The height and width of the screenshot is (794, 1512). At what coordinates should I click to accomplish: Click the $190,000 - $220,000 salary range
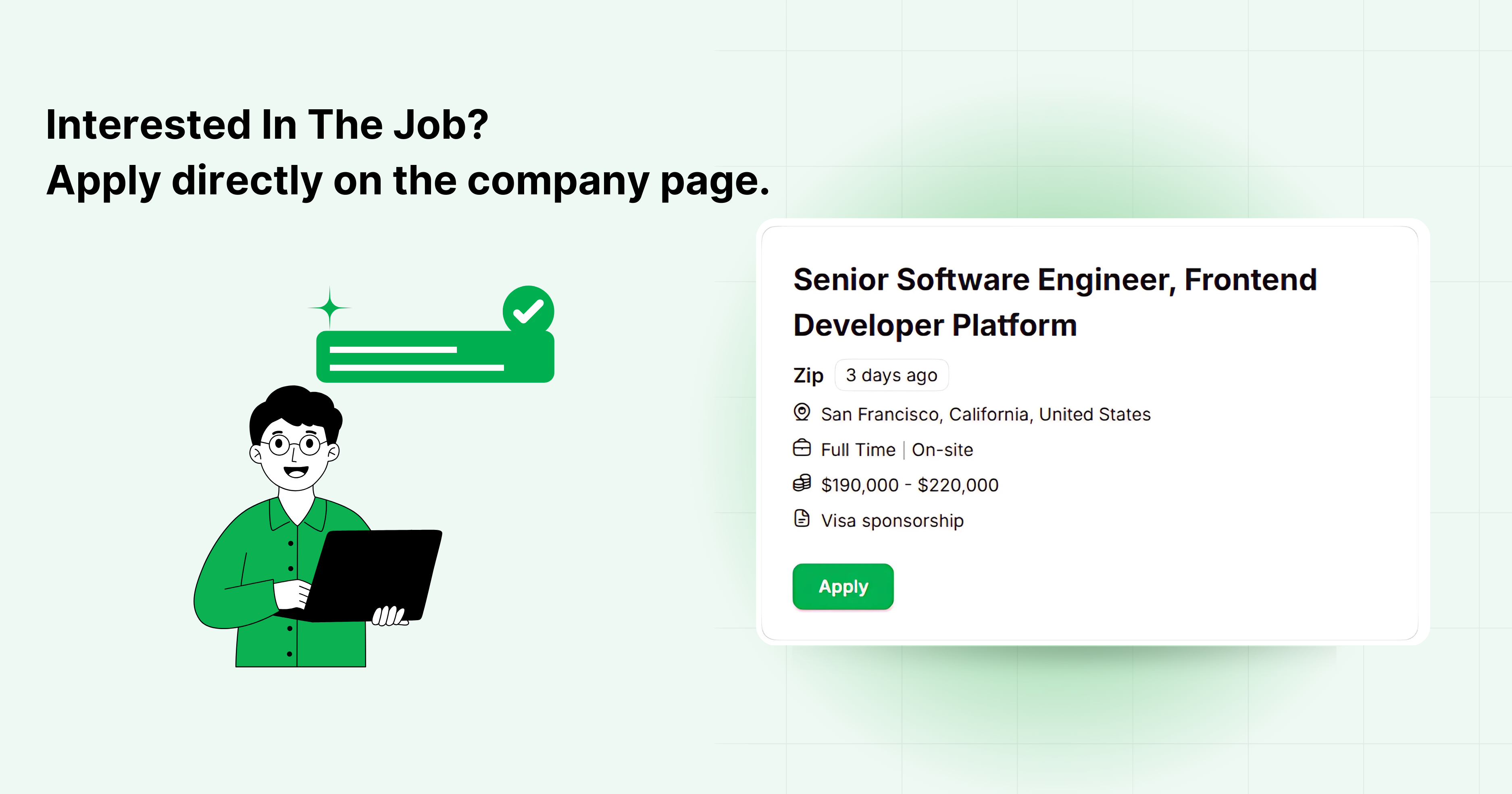910,485
